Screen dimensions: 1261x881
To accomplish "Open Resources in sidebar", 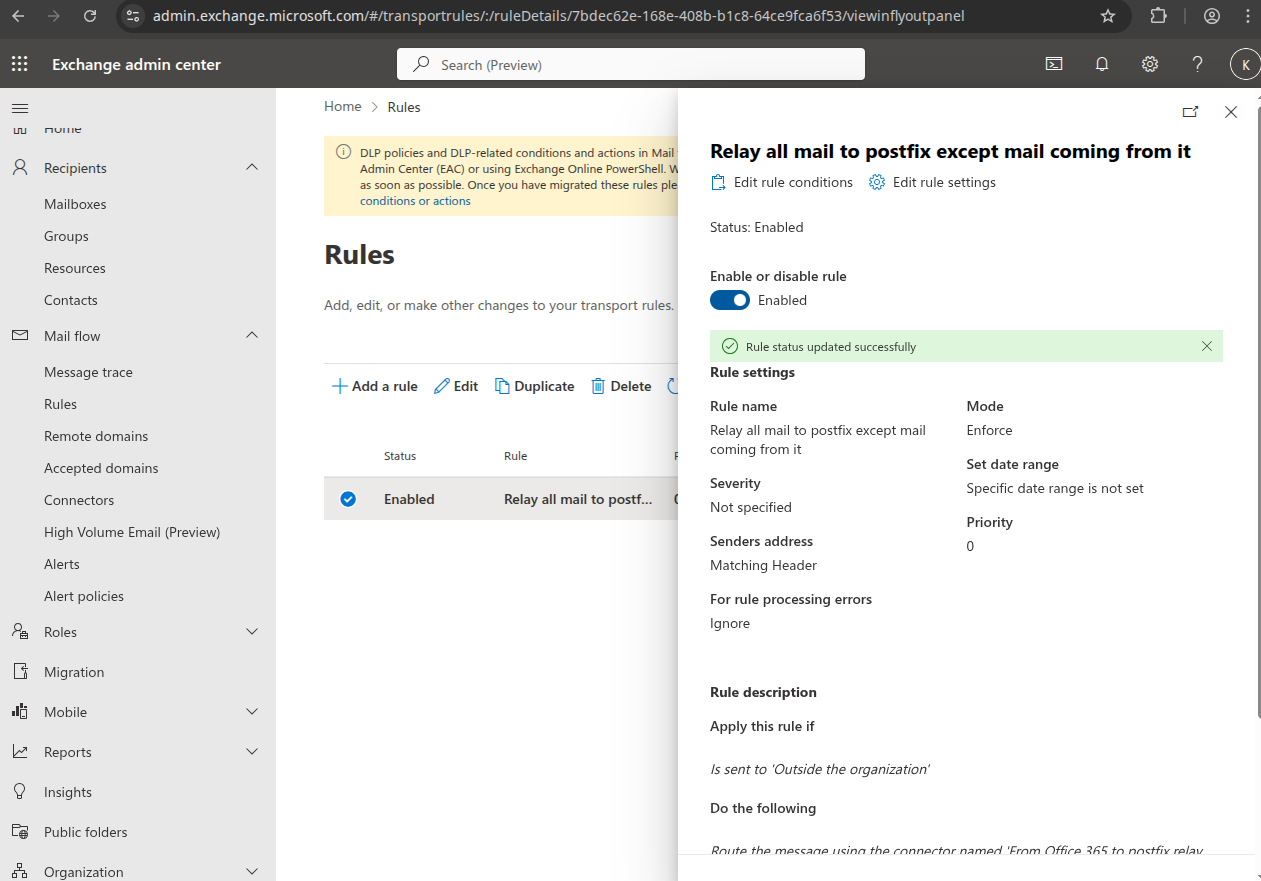I will [x=75, y=268].
